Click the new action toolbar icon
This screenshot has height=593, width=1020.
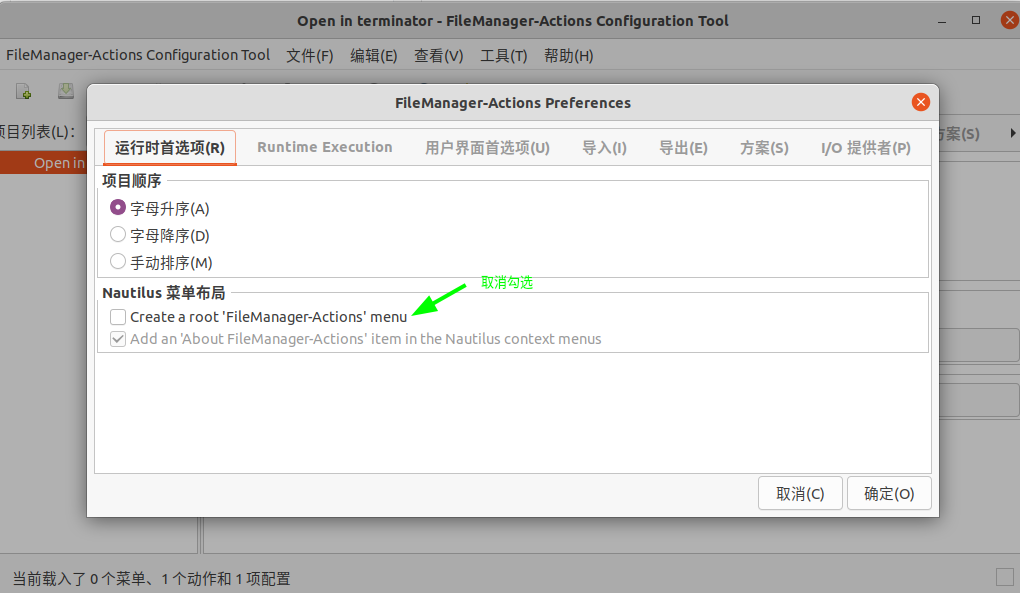(24, 92)
